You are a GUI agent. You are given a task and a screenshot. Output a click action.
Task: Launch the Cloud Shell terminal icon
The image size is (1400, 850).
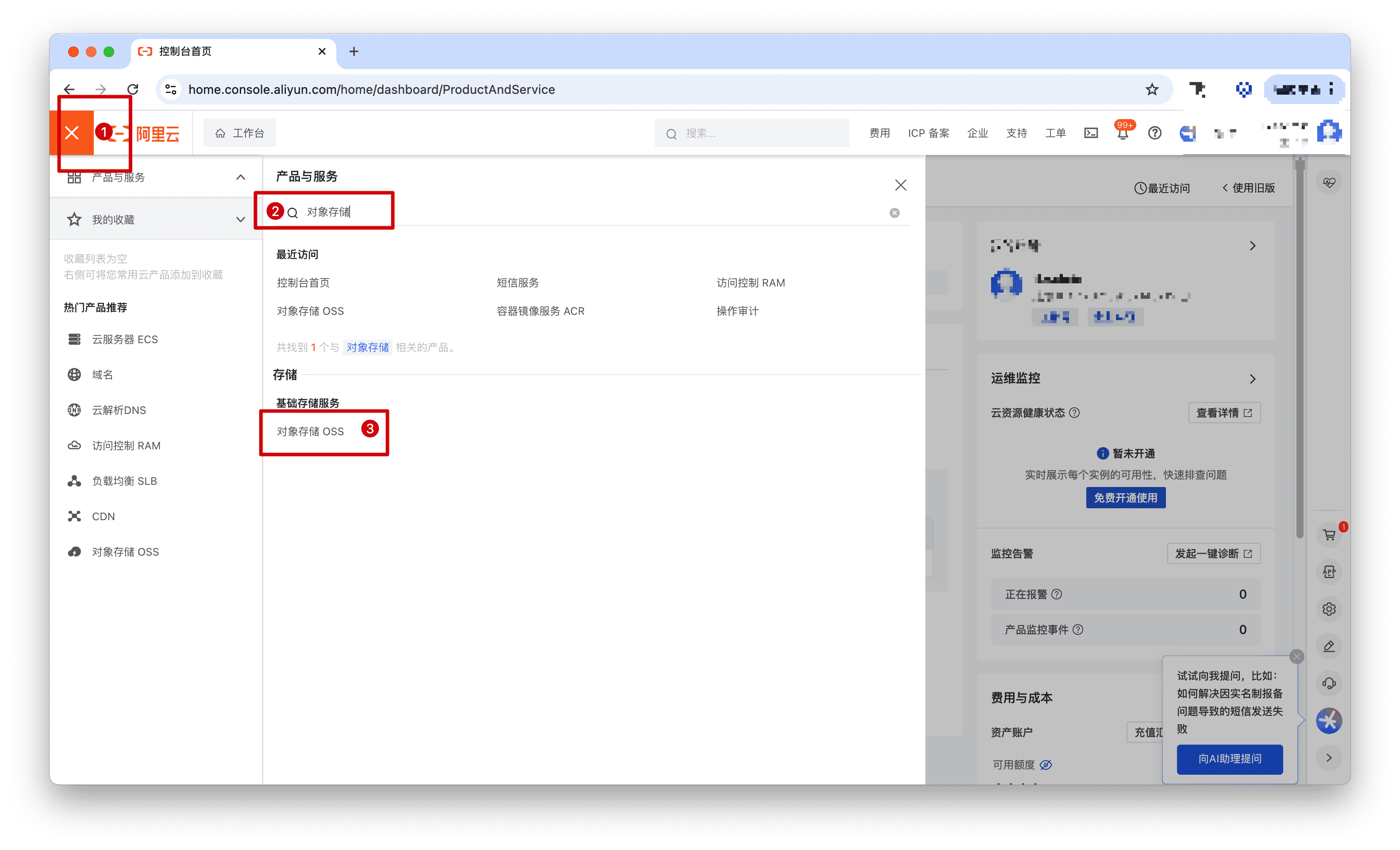(1090, 133)
